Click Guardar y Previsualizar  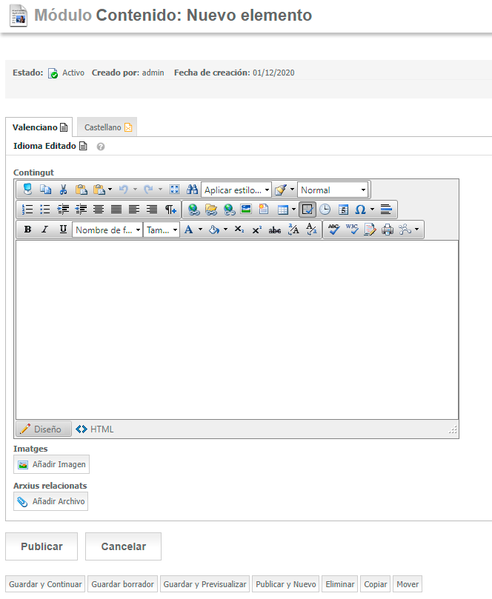[x=205, y=584]
